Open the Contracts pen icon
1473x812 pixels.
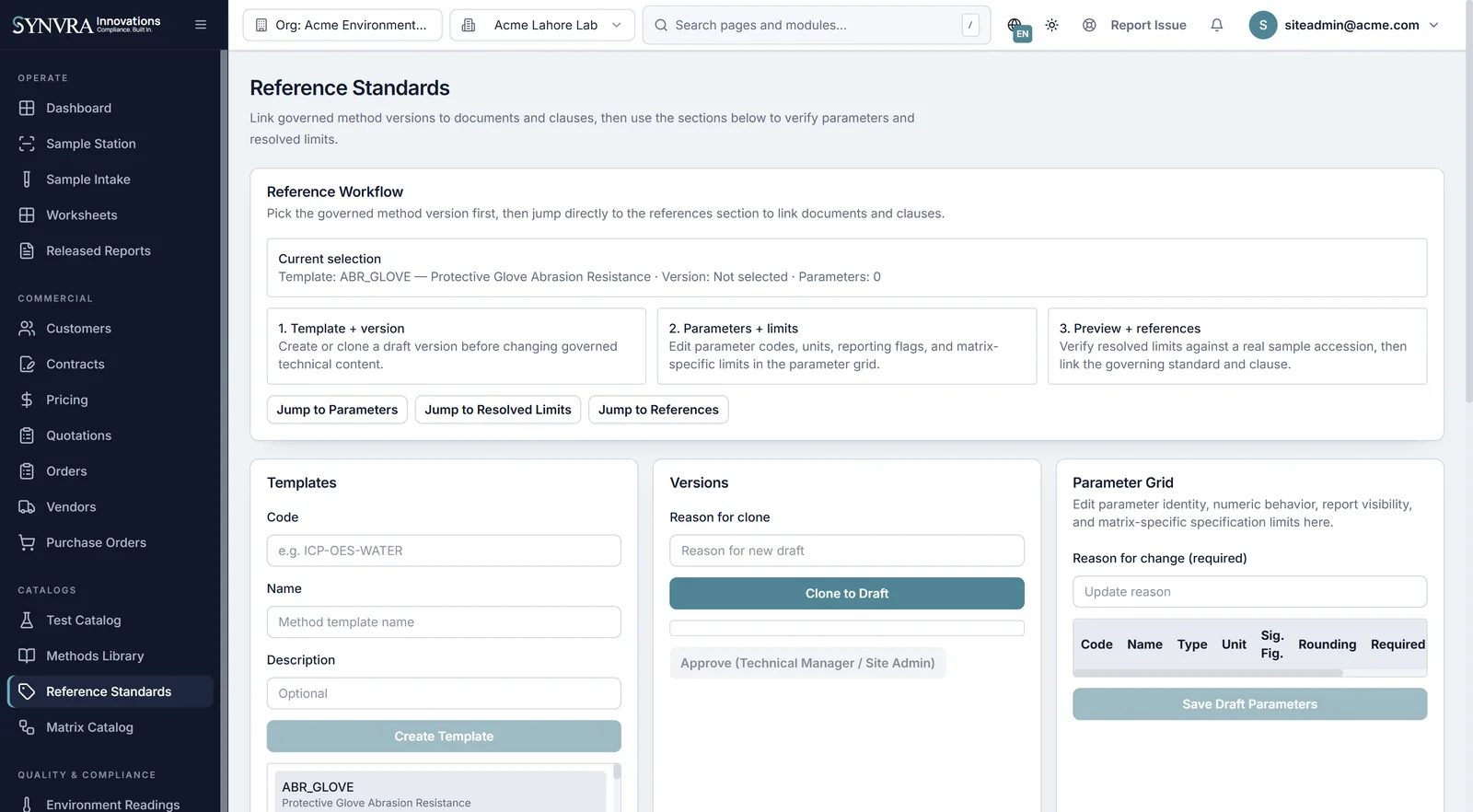27,365
